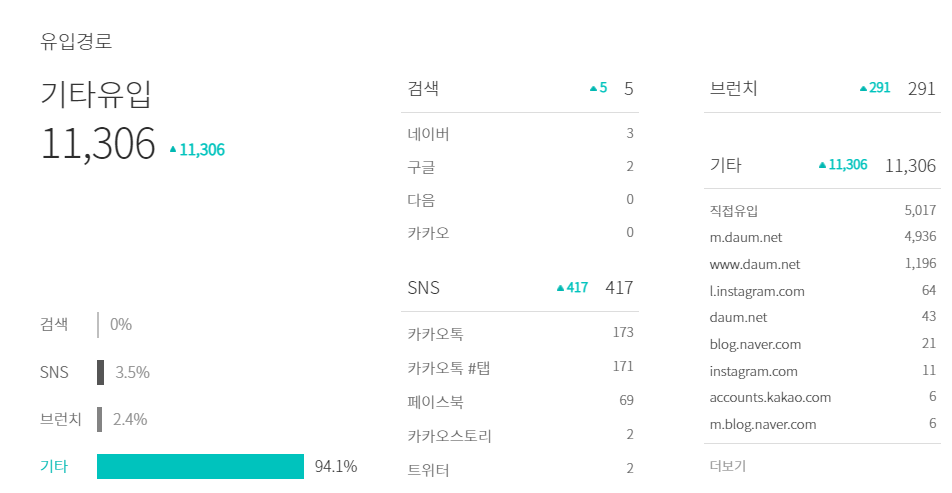Select the 브런치 row showing 2.4%
The height and width of the screenshot is (493, 952).
94,420
